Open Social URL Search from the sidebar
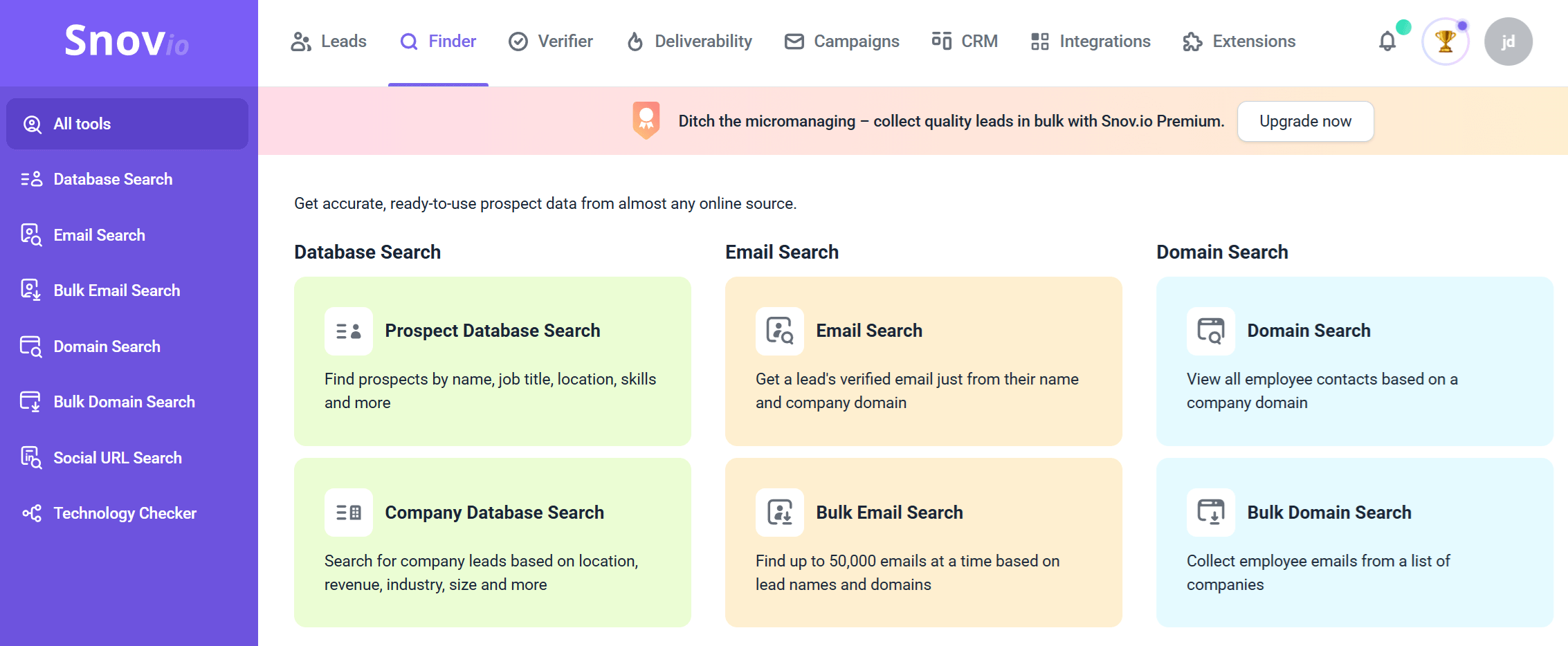Image resolution: width=1568 pixels, height=646 pixels. coord(118,458)
